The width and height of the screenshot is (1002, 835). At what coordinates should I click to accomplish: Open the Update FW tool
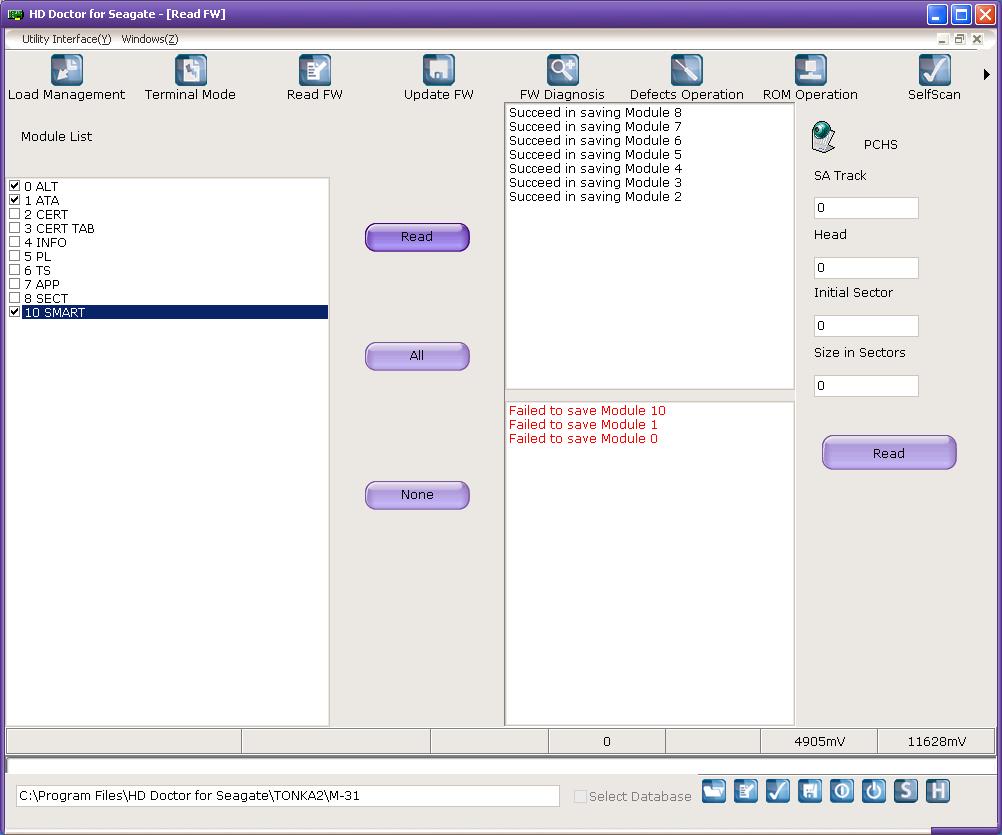click(x=438, y=78)
